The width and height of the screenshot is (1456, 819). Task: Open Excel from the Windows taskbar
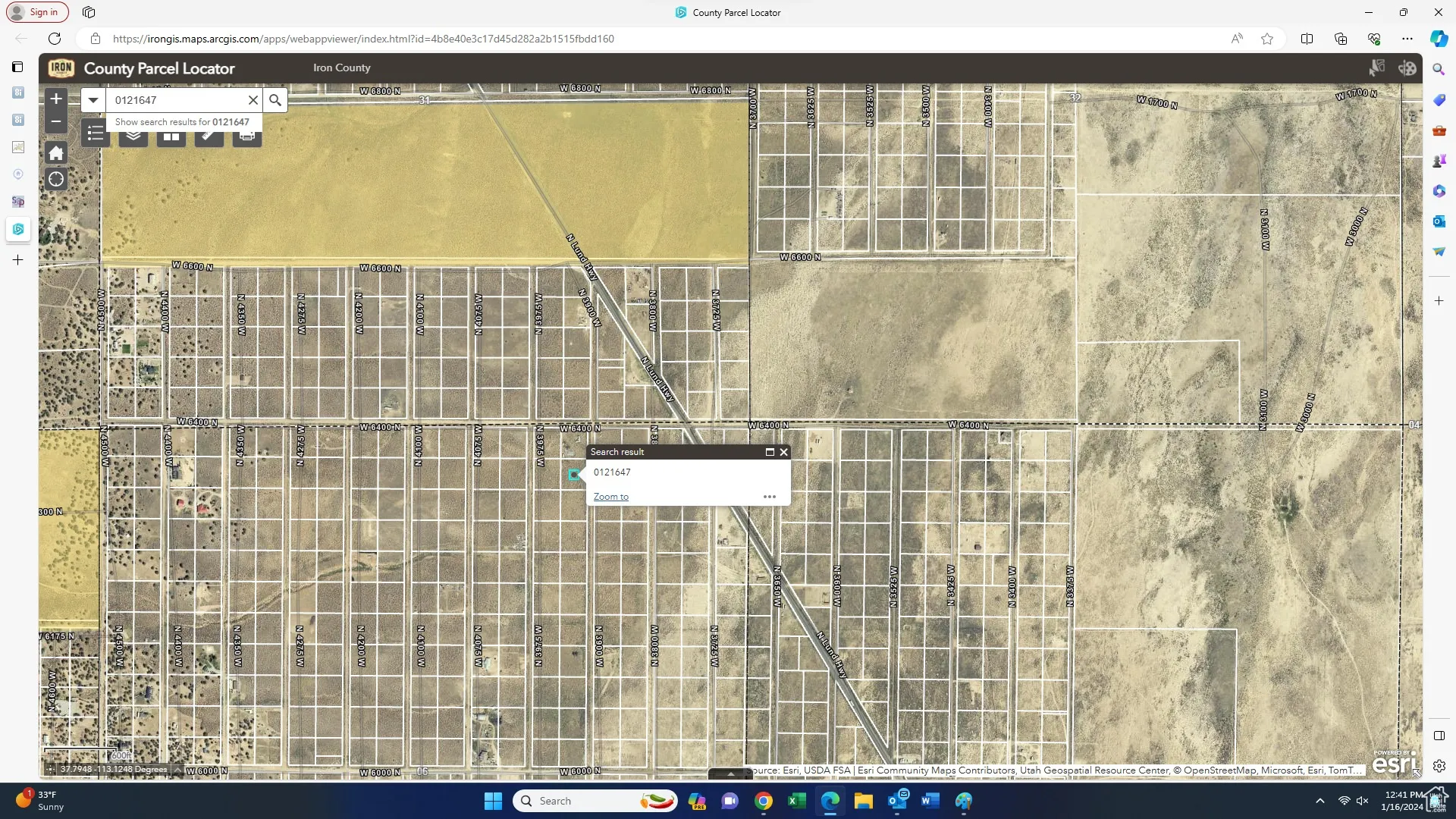(x=797, y=801)
